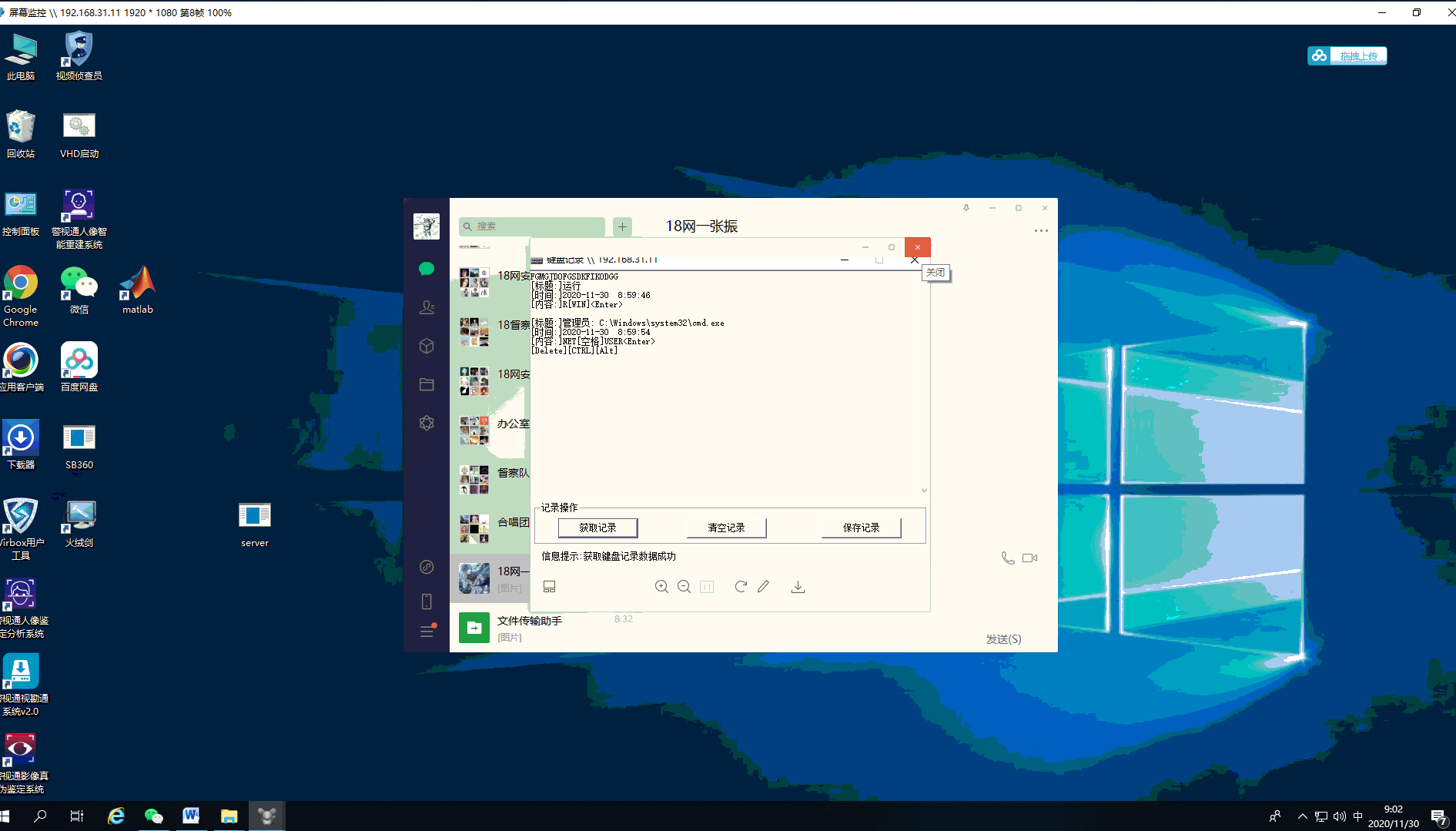Select the Google Chrome desktop shortcut

click(21, 297)
